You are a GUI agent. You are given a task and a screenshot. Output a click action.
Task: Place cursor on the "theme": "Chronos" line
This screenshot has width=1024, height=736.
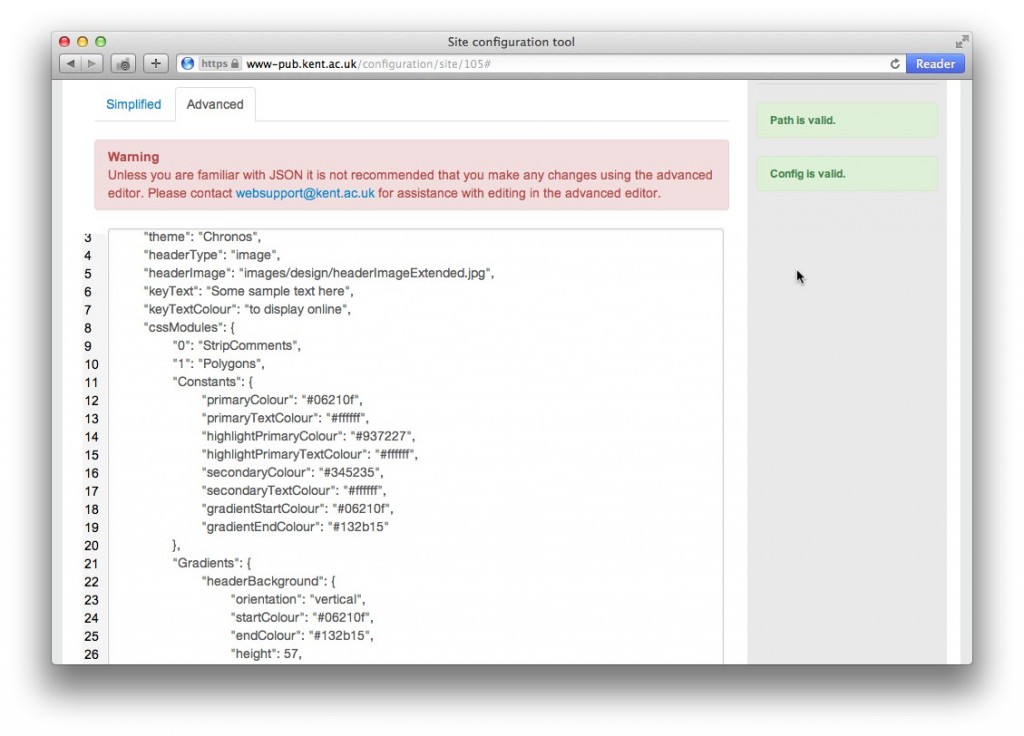click(x=203, y=237)
